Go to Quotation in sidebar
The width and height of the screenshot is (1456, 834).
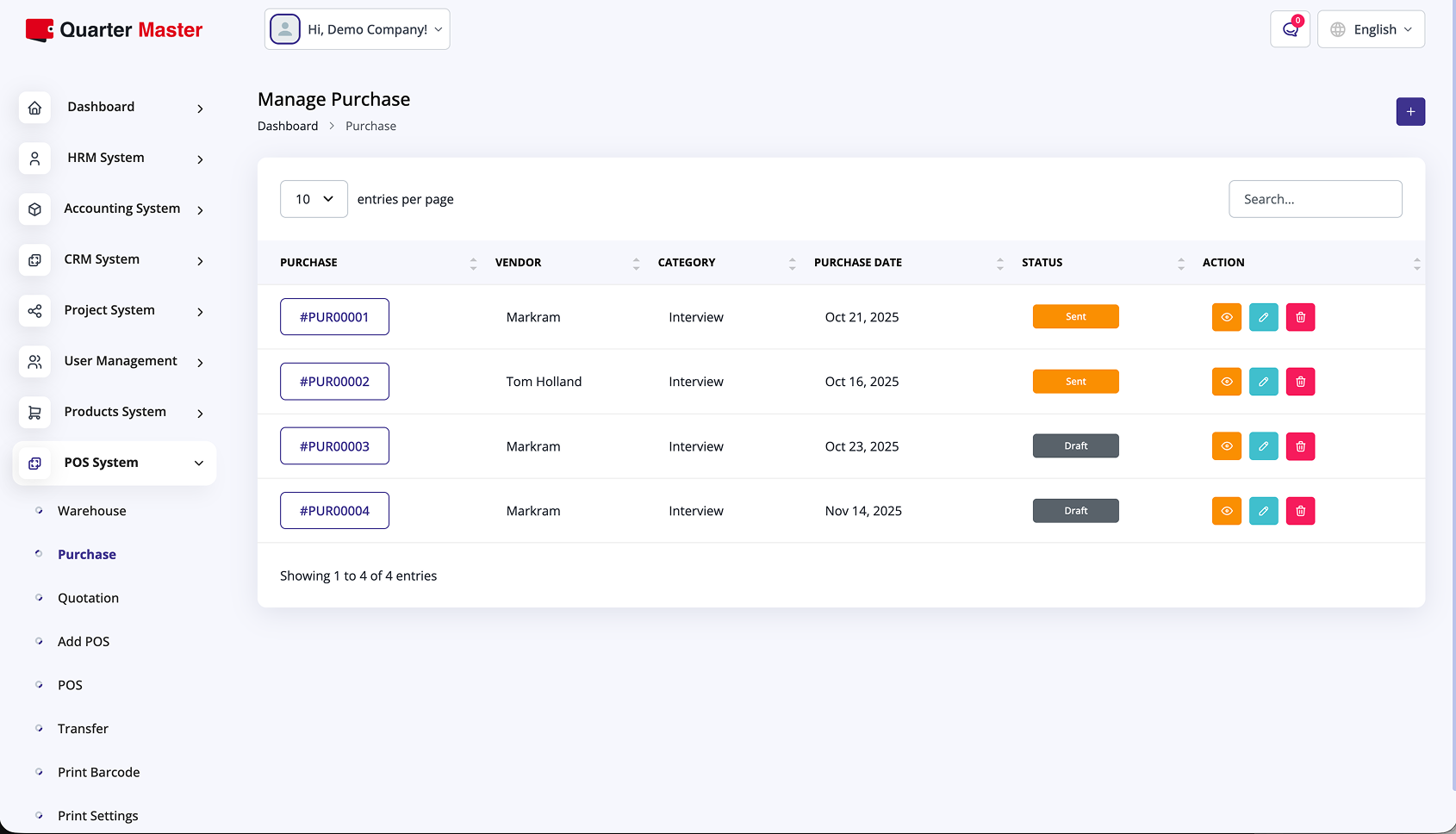(x=88, y=598)
